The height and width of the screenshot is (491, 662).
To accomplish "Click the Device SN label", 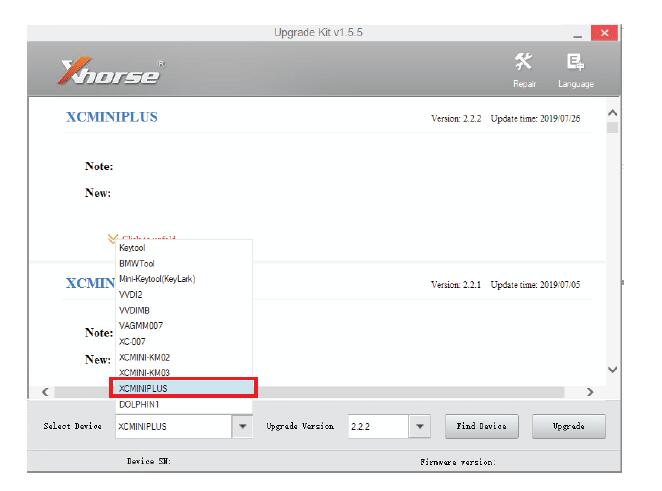I will 149,461.
